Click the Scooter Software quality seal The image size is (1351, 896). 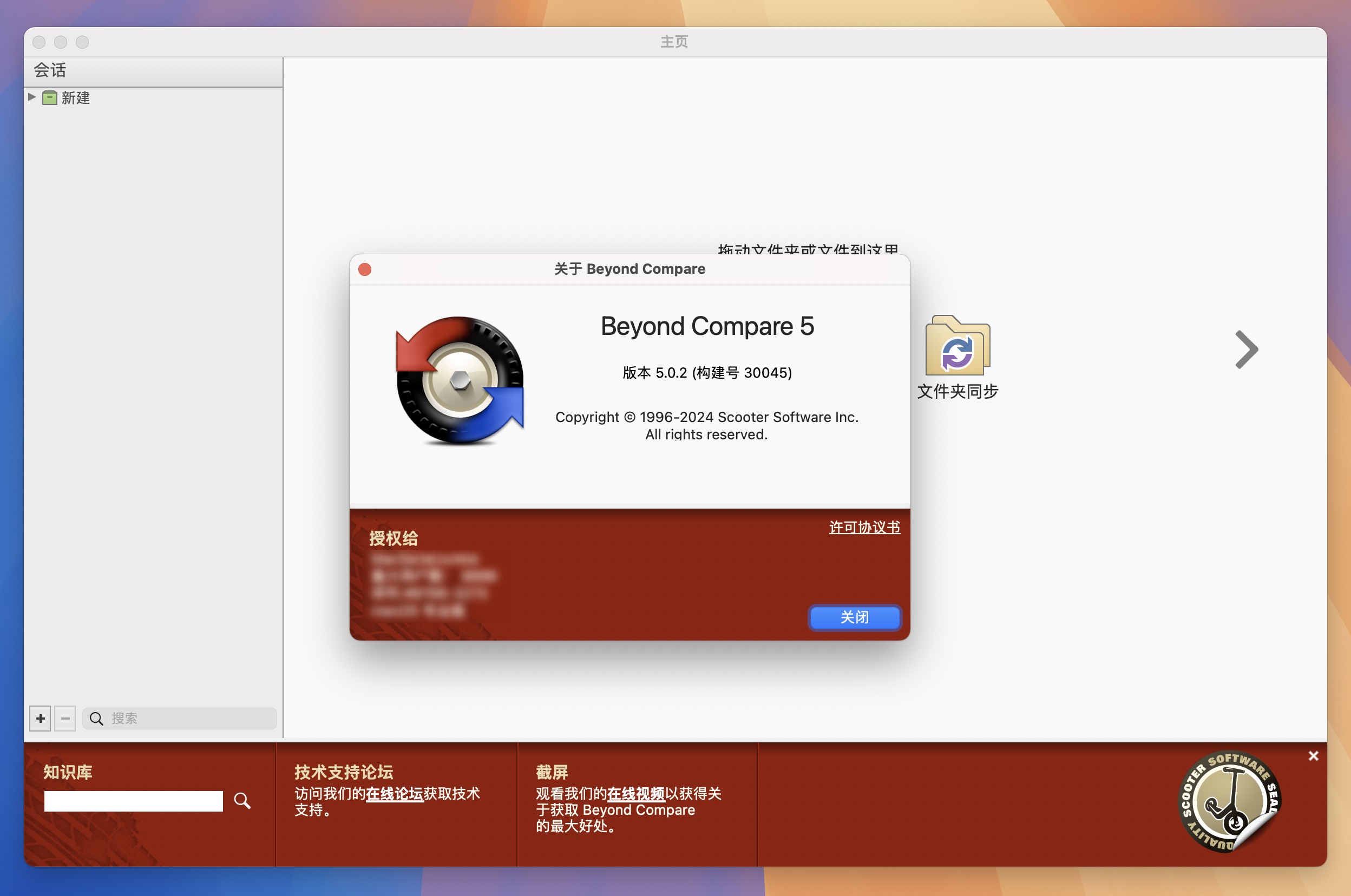pyautogui.click(x=1230, y=801)
